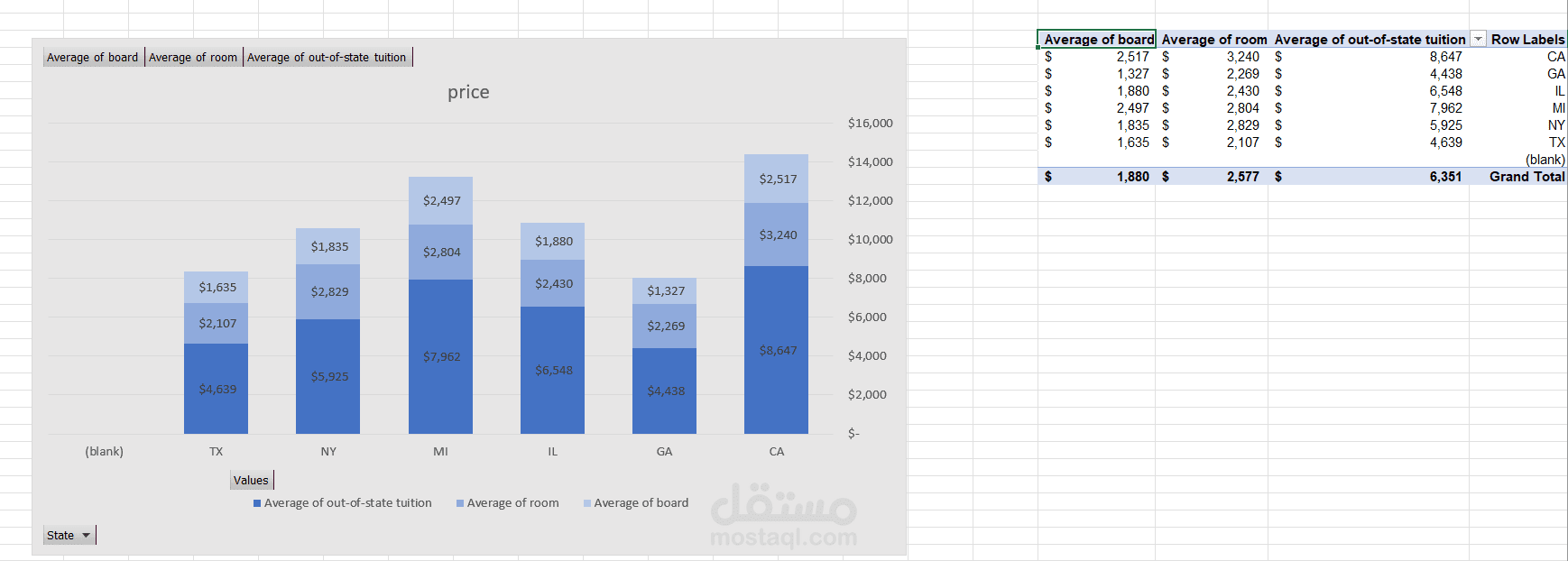
Task: Select Average of out-of-state tuition header cell
Action: tap(1369, 39)
